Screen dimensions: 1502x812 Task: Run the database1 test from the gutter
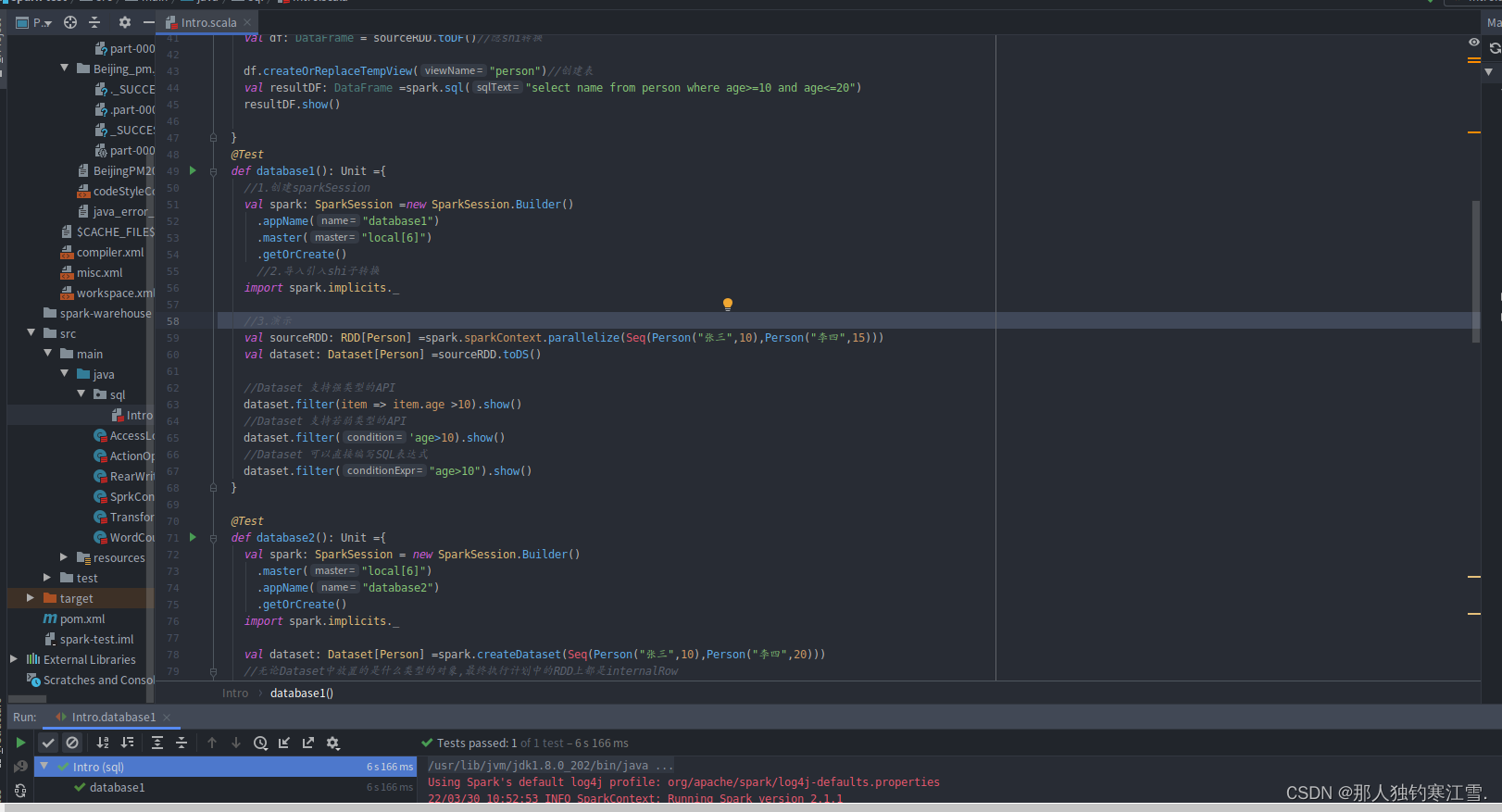pos(193,170)
